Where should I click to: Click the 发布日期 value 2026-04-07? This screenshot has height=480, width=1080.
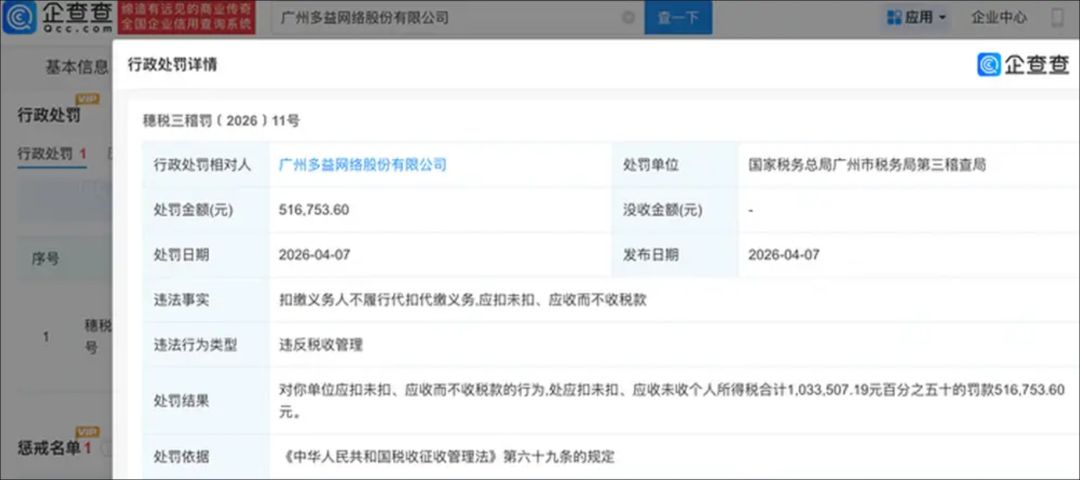click(784, 255)
